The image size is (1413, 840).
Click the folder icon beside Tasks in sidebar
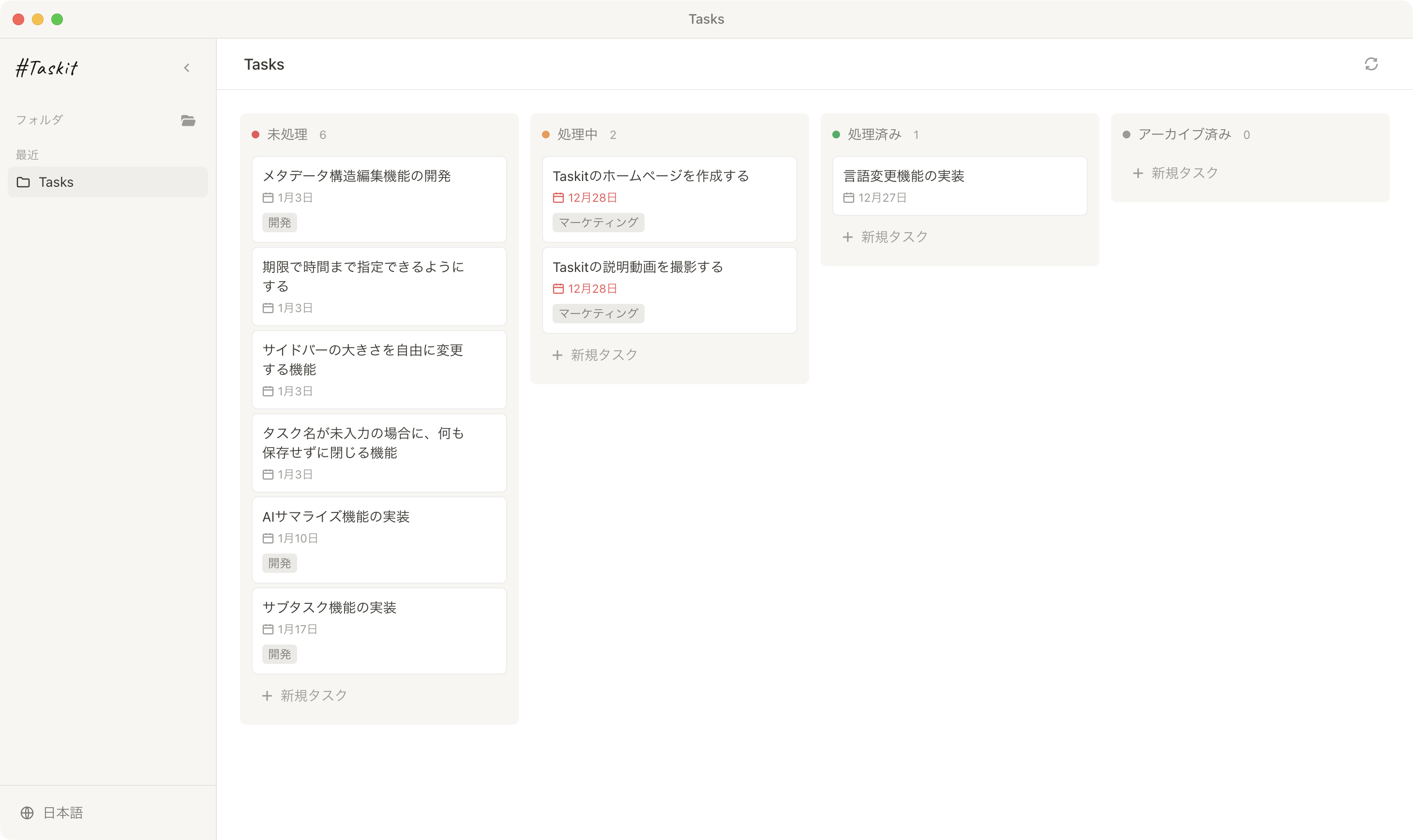tap(24, 182)
